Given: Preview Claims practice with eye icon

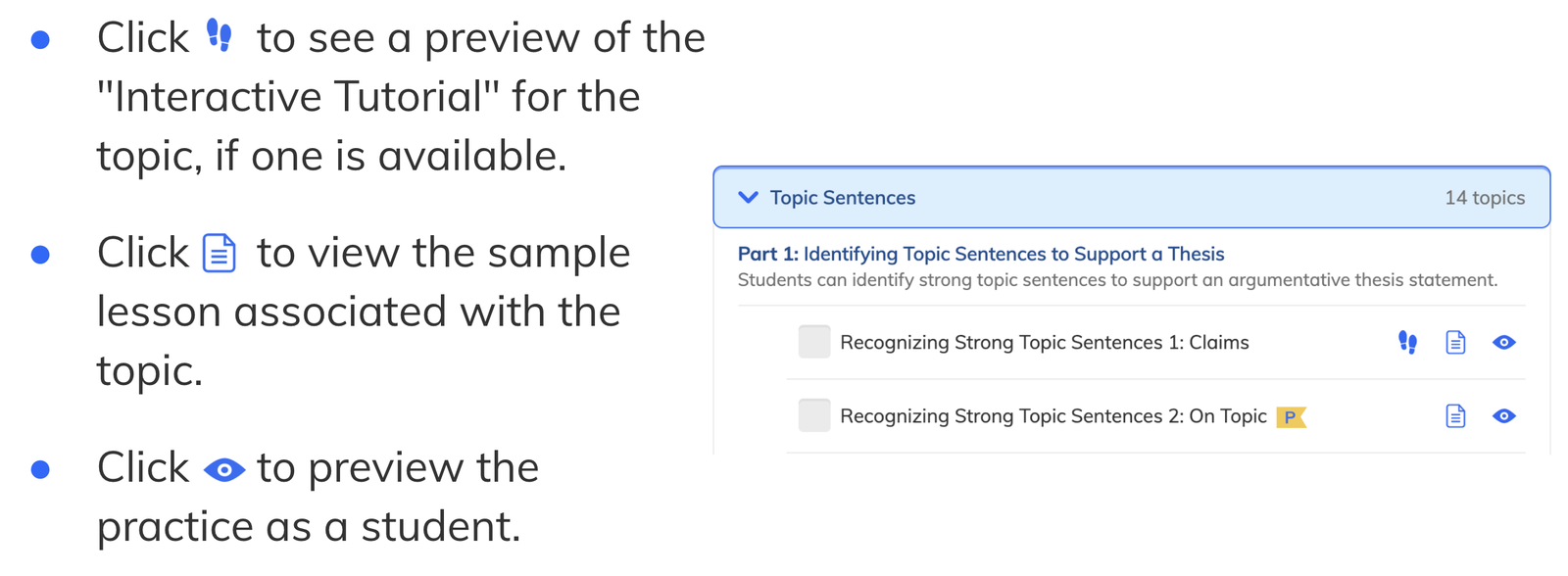Looking at the screenshot, I should 1503,342.
